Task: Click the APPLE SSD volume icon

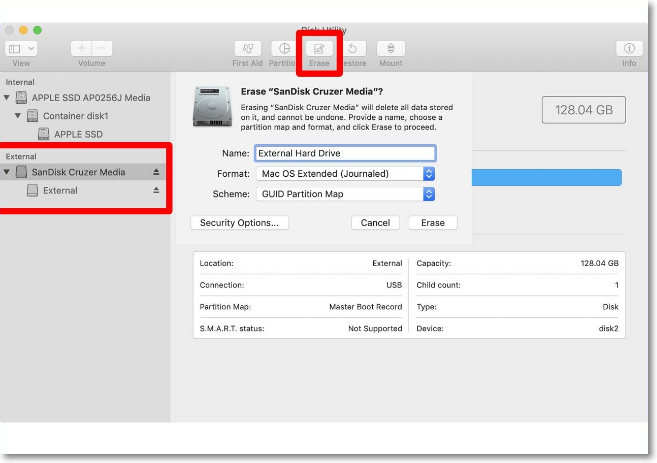Action: (x=44, y=134)
